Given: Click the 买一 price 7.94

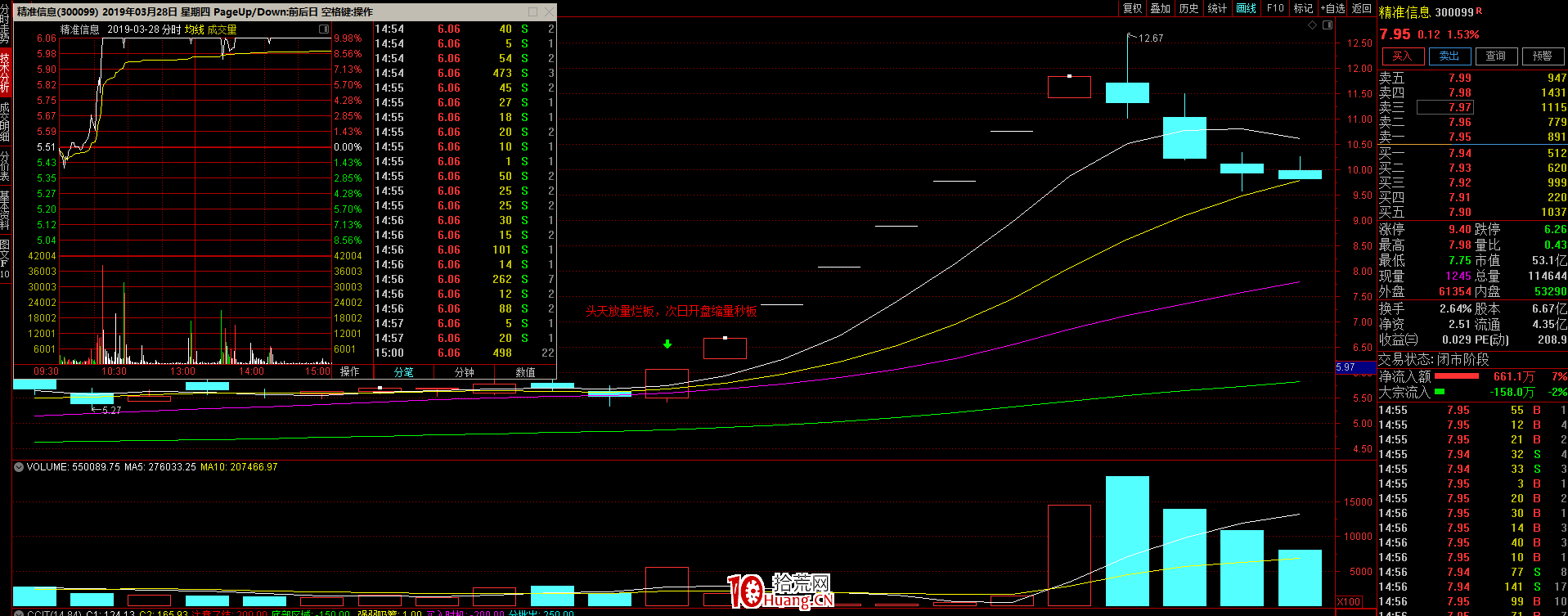Looking at the screenshot, I should point(1460,154).
